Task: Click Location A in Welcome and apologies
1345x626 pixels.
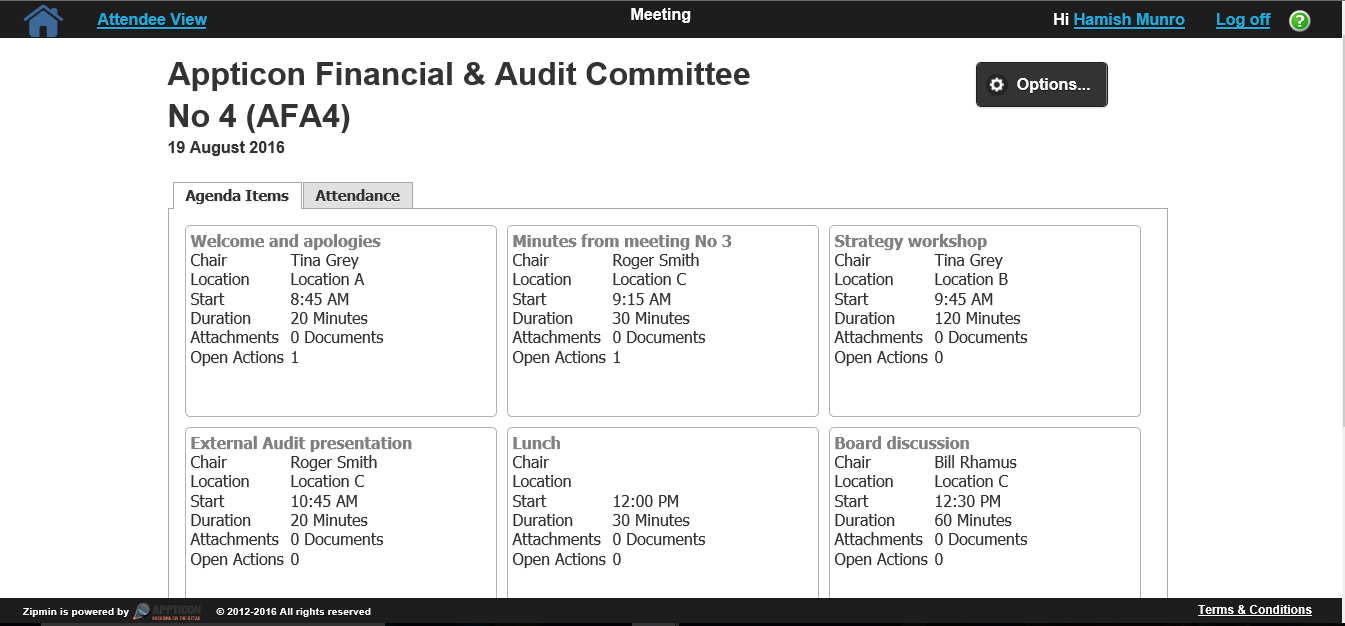Action: click(x=328, y=280)
